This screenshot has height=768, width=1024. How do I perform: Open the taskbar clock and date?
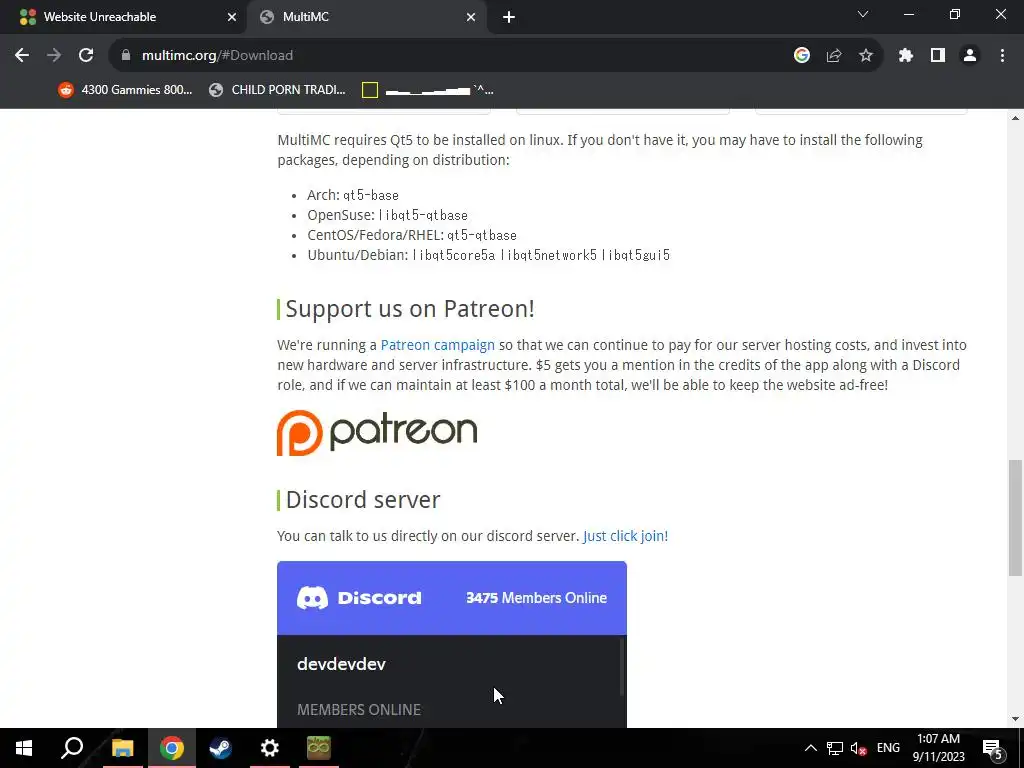938,748
